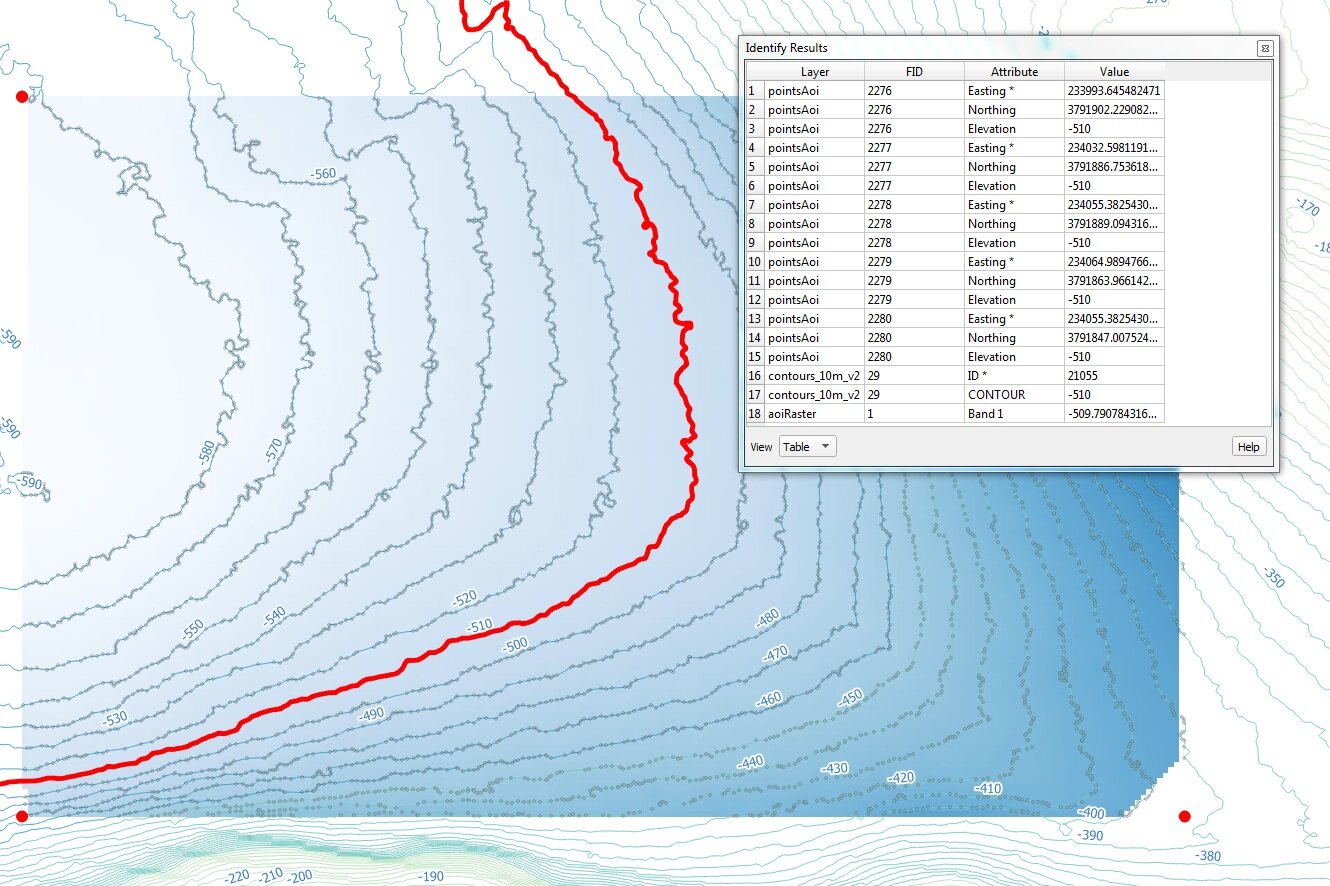The width and height of the screenshot is (1330, 886).
Task: Click the -480 contour label on map
Action: (766, 620)
